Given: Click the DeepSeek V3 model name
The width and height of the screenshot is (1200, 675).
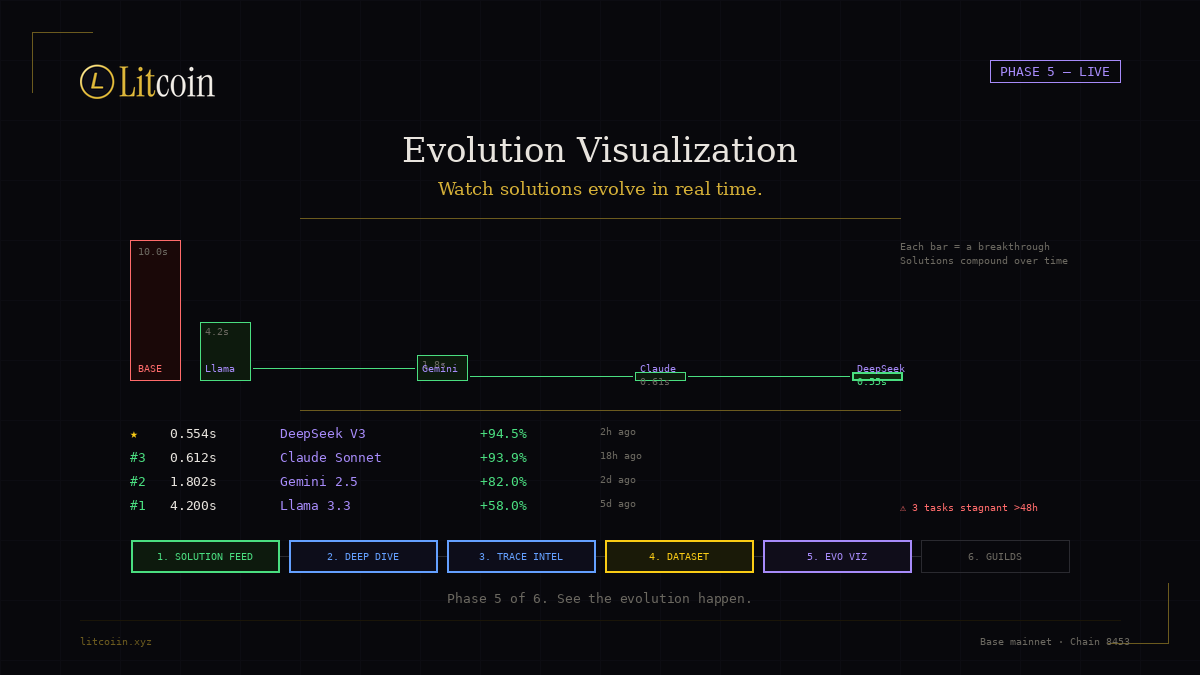Looking at the screenshot, I should click(x=323, y=434).
